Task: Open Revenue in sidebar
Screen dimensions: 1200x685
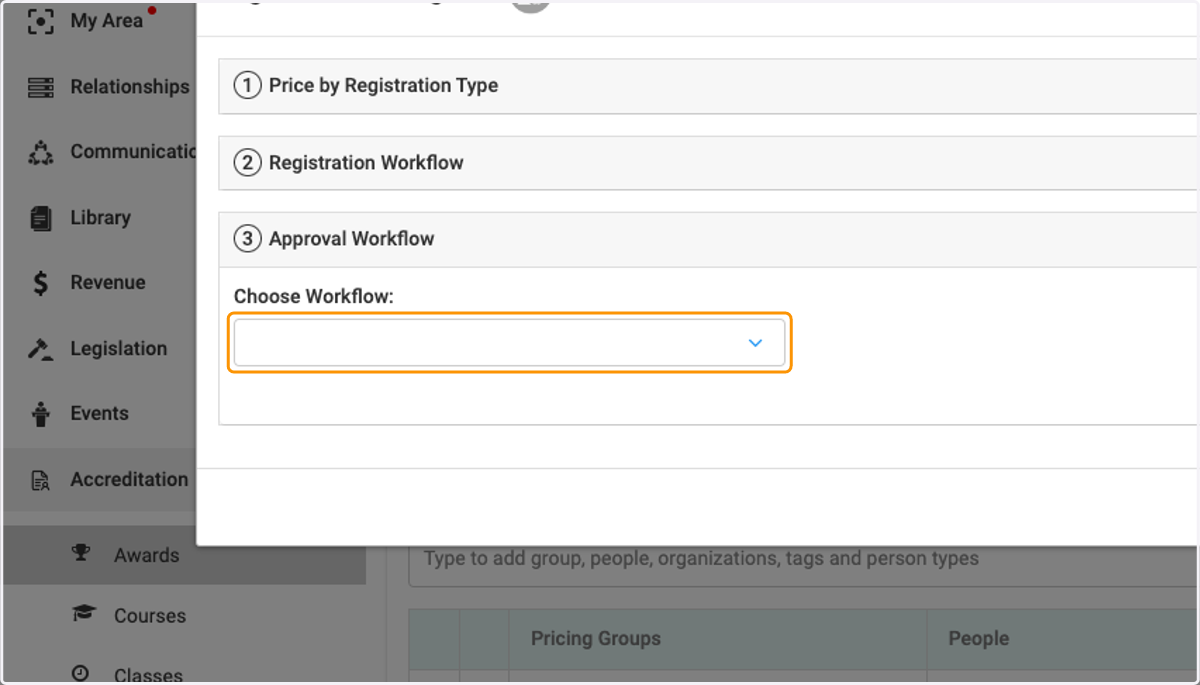Action: (108, 283)
